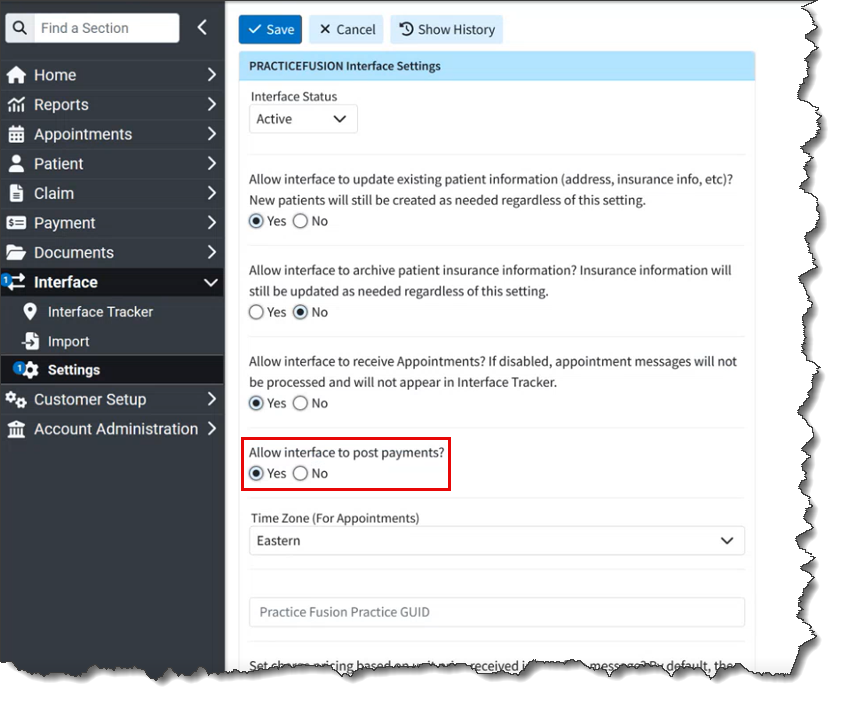The image size is (843, 703).
Task: Open the Appointments menu item
Action: pos(112,134)
